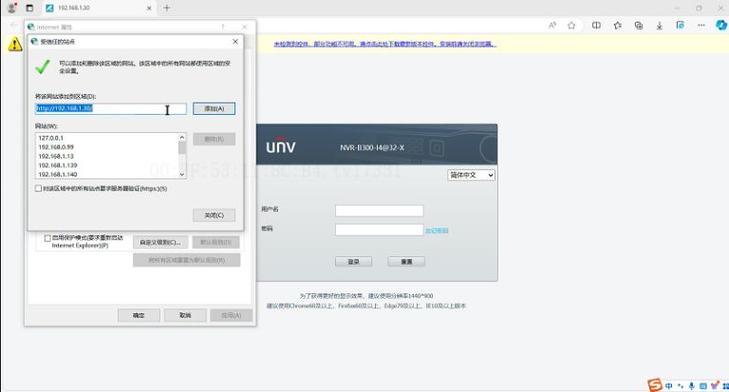Click the yellow warning triangle icon

(15, 44)
